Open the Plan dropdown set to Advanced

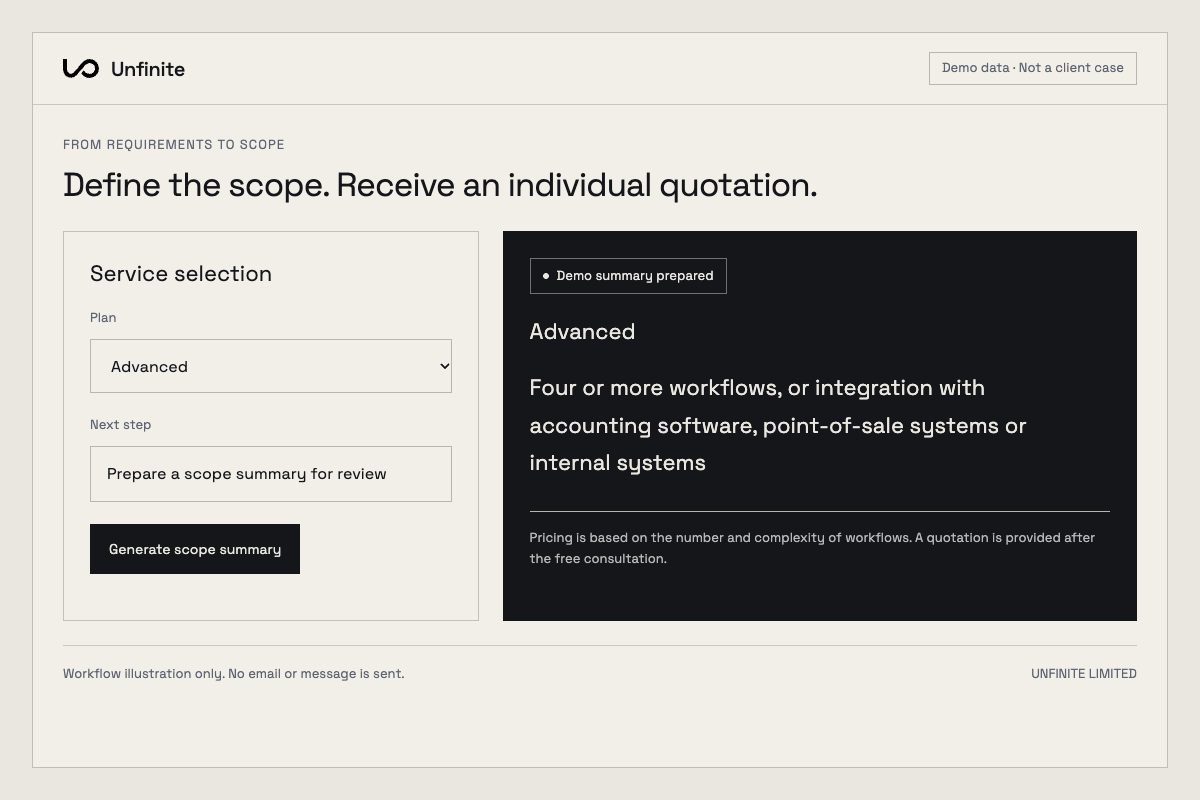point(271,366)
